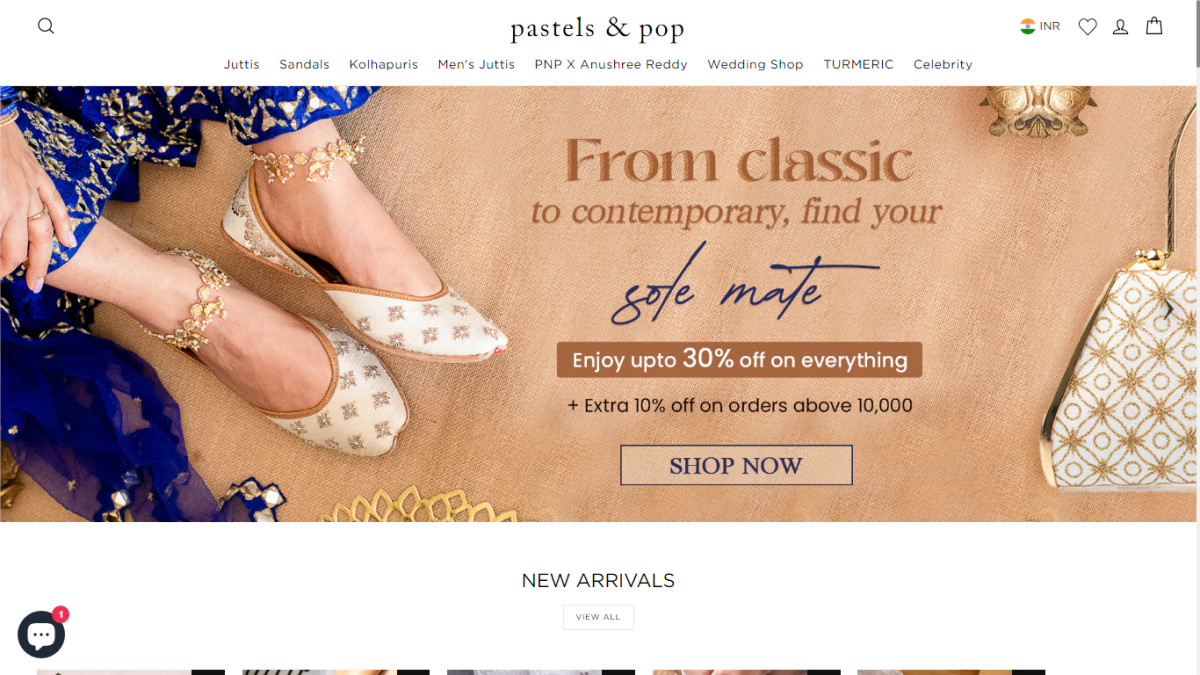Go to Sandals category
The width and height of the screenshot is (1200, 675).
click(x=304, y=64)
